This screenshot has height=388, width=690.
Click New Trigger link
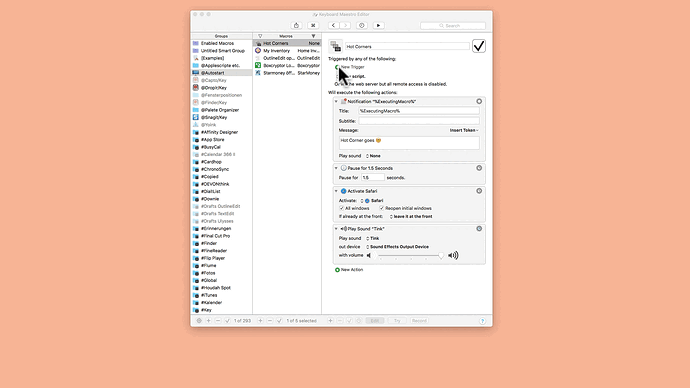352,67
